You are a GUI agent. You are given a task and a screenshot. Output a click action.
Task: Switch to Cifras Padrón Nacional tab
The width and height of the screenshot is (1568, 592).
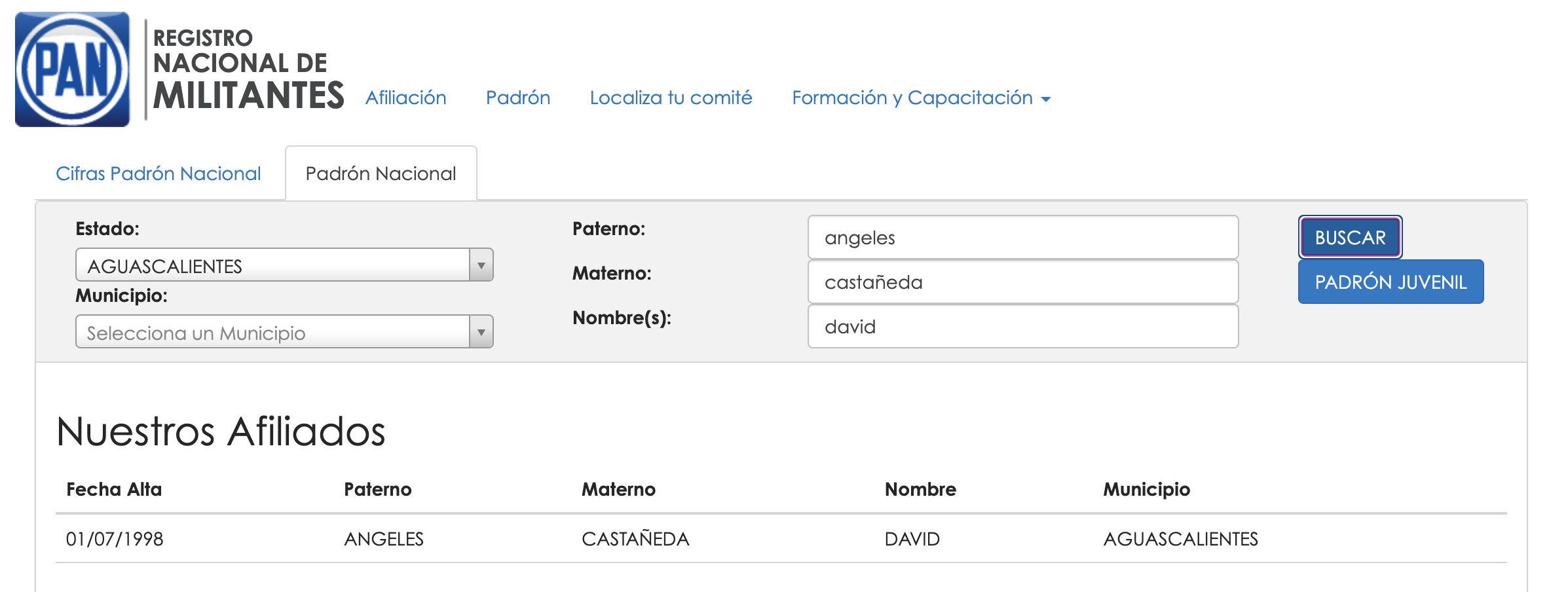coord(158,174)
